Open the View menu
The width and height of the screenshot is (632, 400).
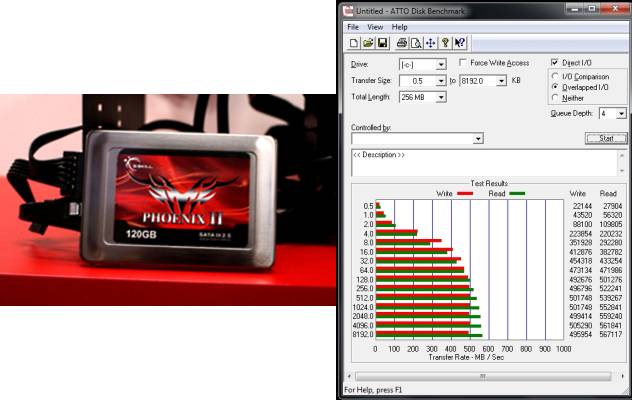375,27
